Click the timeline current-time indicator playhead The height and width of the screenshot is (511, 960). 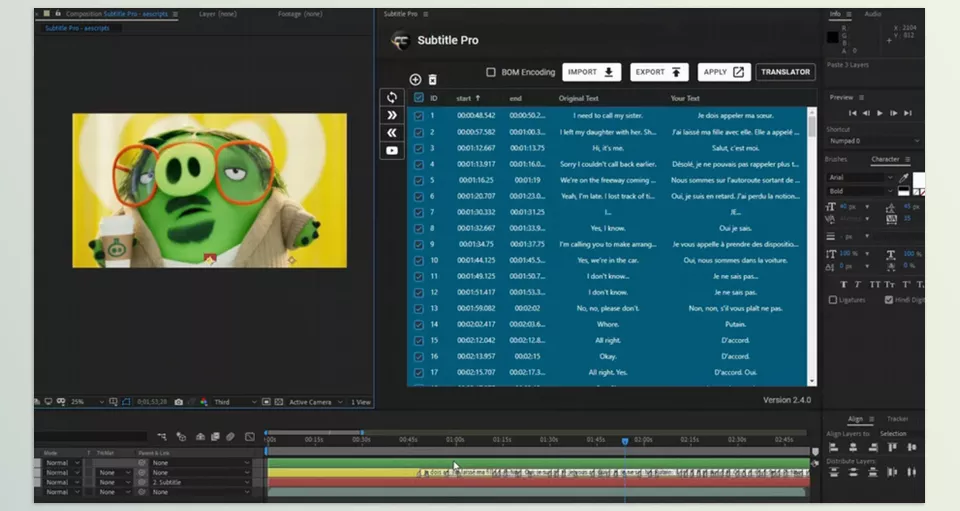tap(625, 441)
